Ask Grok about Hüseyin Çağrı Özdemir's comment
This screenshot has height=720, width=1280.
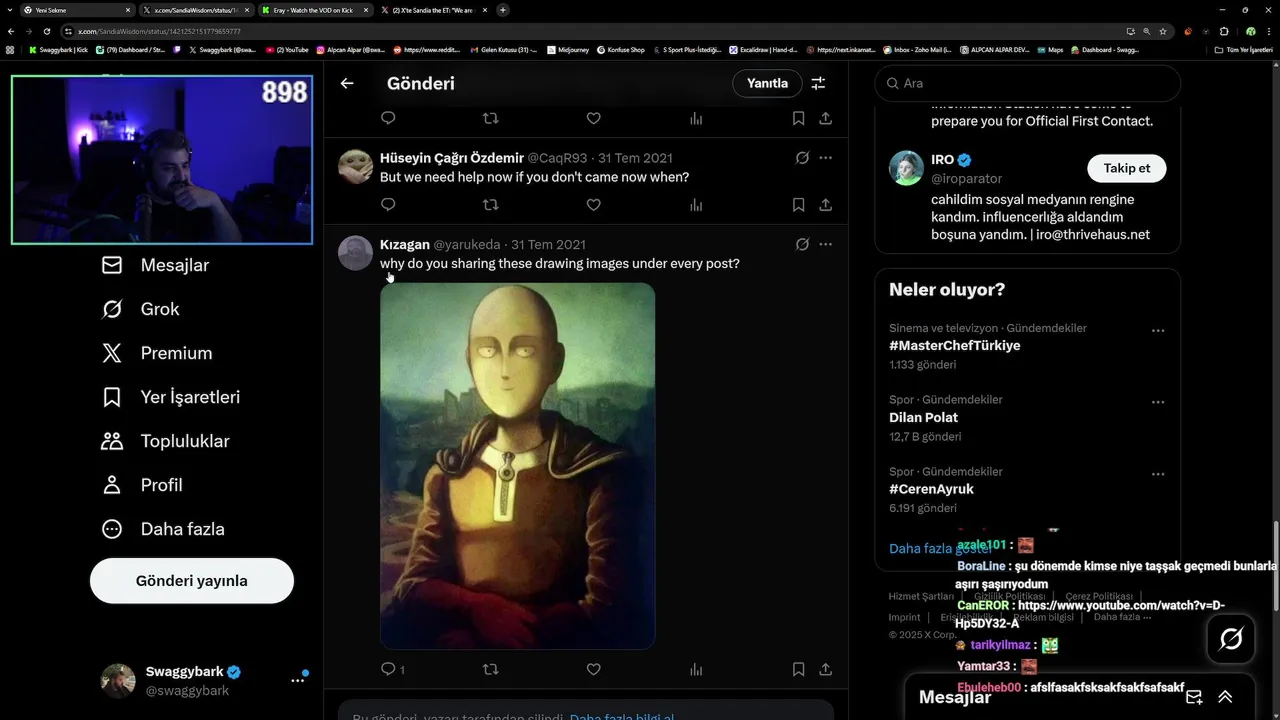coord(802,158)
